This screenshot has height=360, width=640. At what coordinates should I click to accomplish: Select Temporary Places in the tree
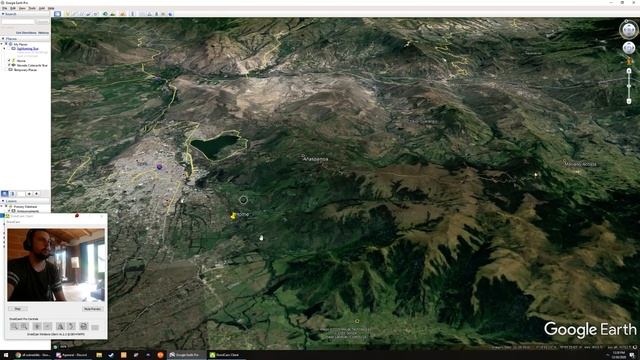(25, 70)
